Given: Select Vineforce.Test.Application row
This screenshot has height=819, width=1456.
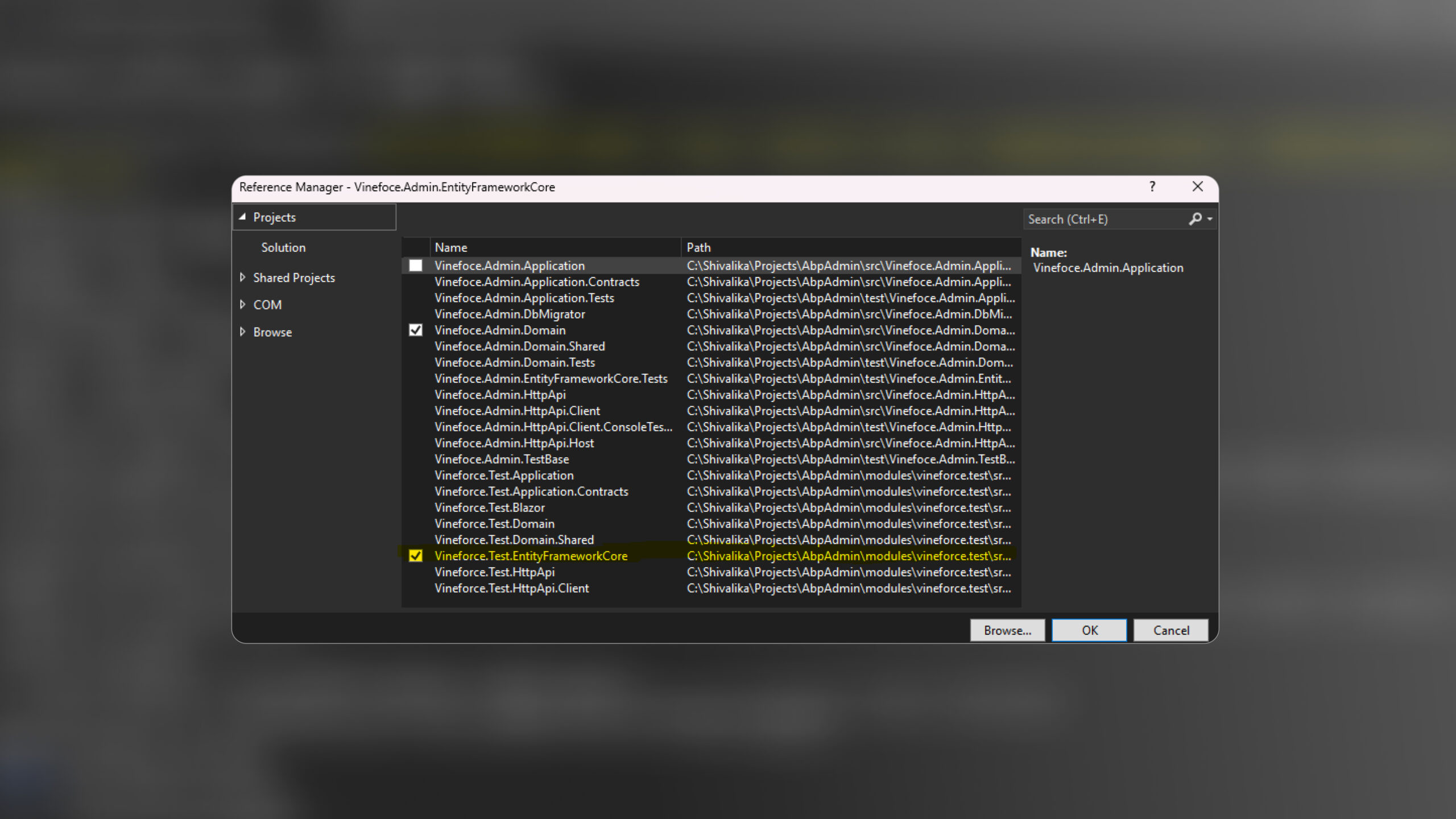Looking at the screenshot, I should tap(711, 475).
